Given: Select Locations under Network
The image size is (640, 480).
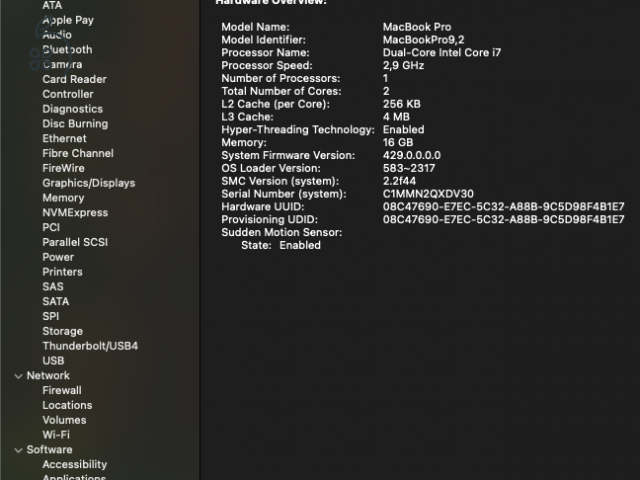Looking at the screenshot, I should pyautogui.click(x=67, y=405).
